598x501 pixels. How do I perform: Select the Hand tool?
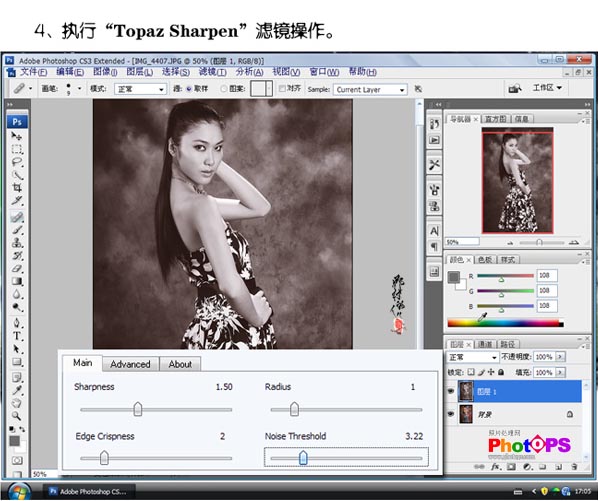tap(16, 403)
